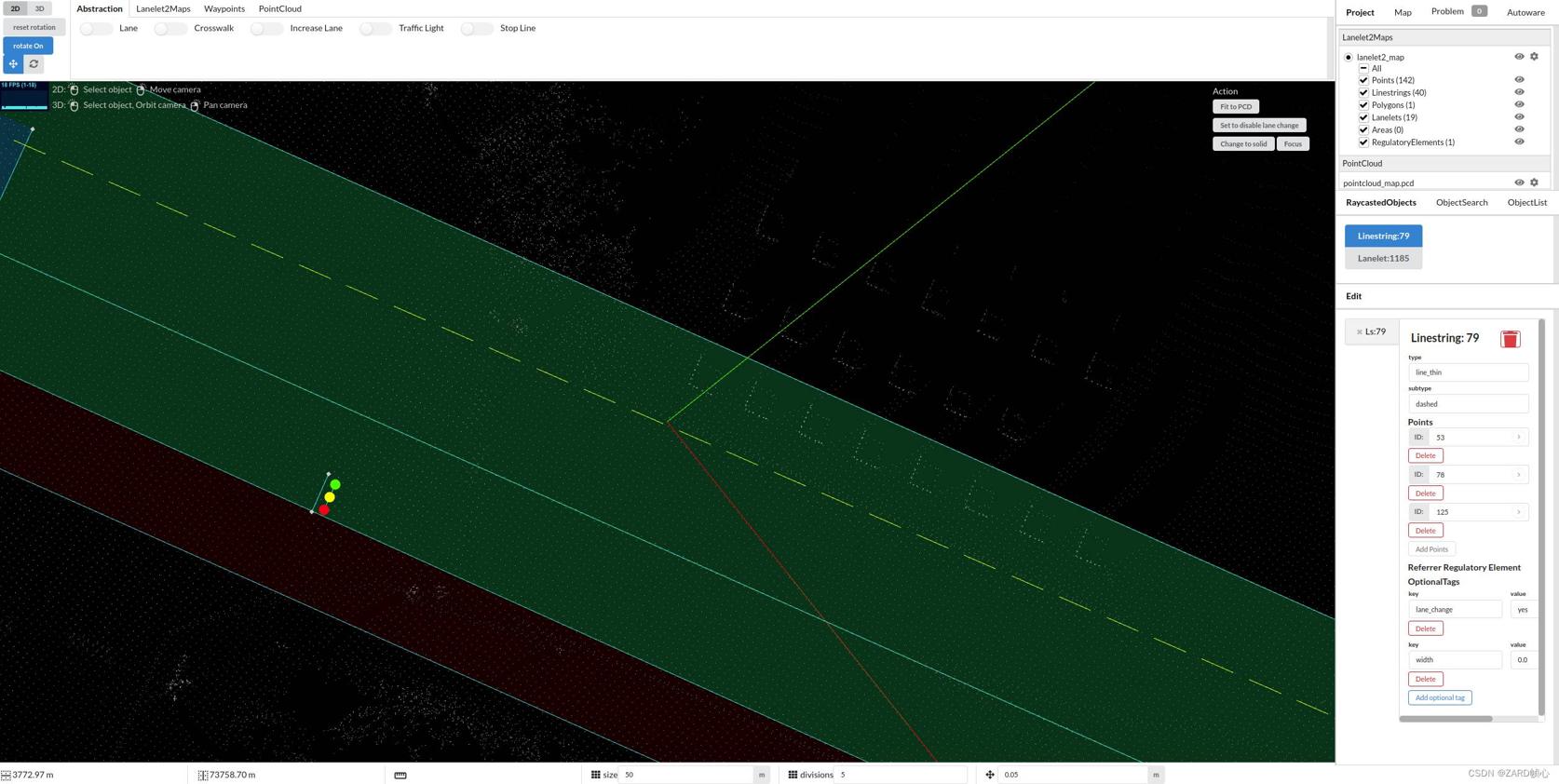
Task: Select the move/pan arrows tool icon
Action: (x=13, y=64)
